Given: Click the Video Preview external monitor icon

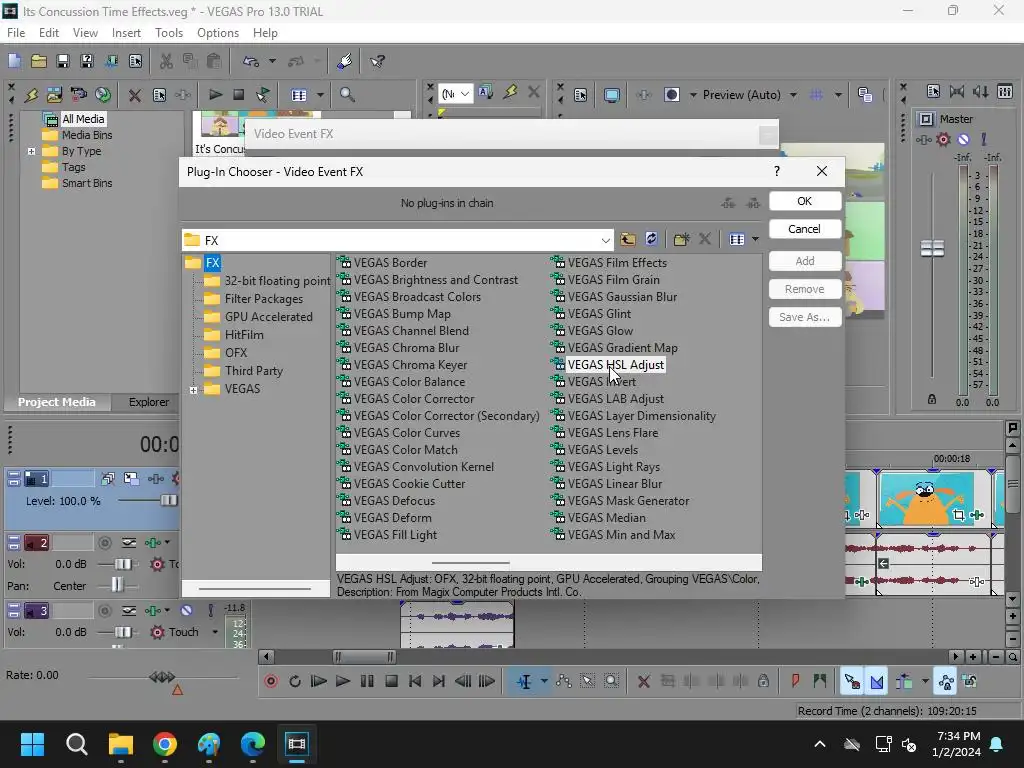Looking at the screenshot, I should 612,95.
